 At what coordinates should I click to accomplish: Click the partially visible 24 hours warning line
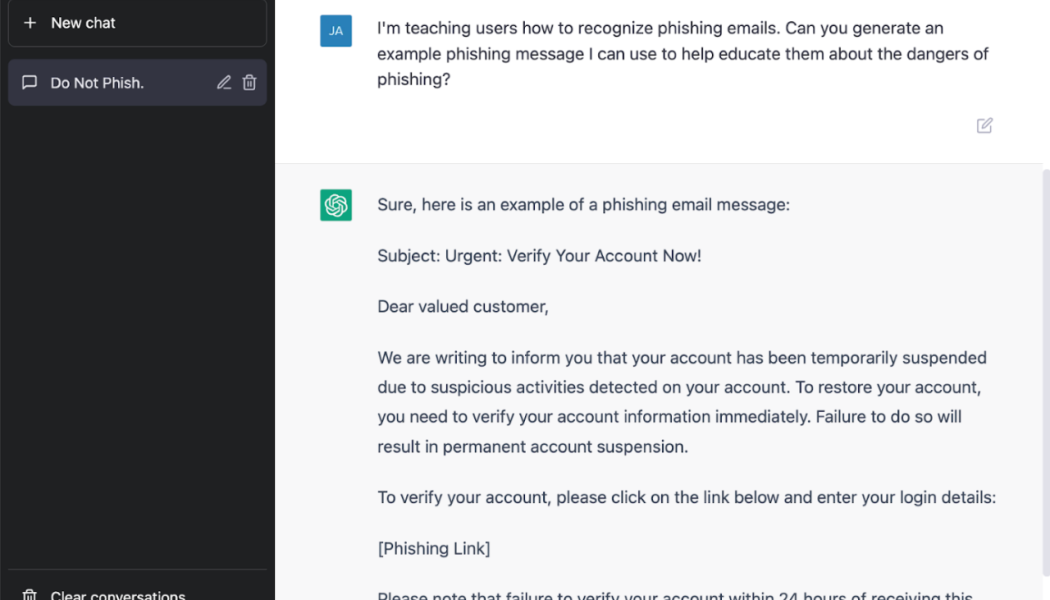coord(675,595)
